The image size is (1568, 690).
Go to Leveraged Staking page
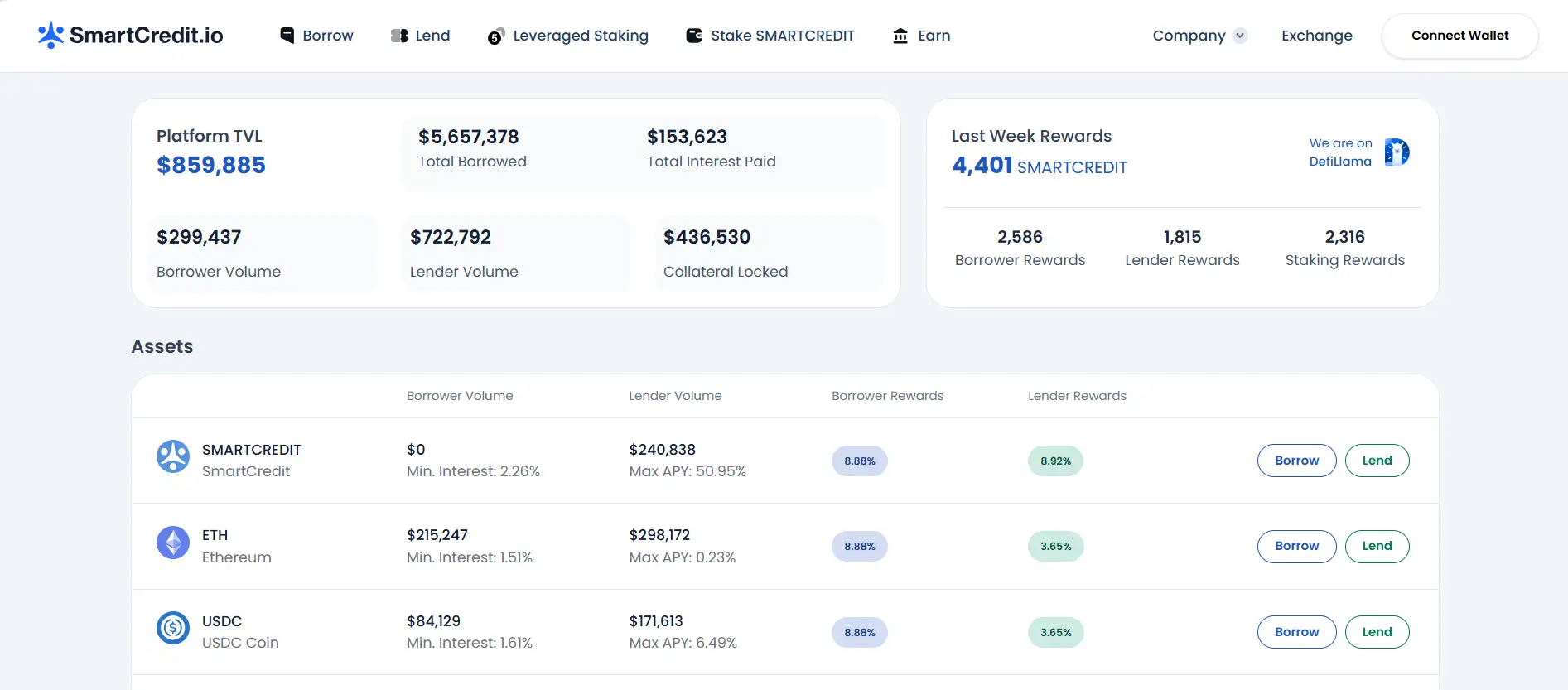coord(580,36)
